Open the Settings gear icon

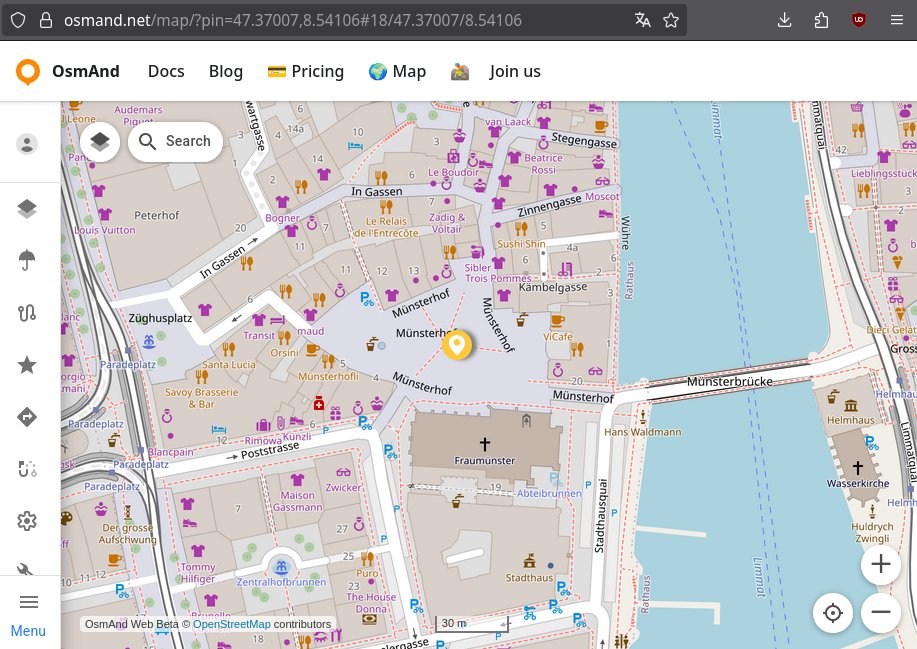click(x=27, y=521)
